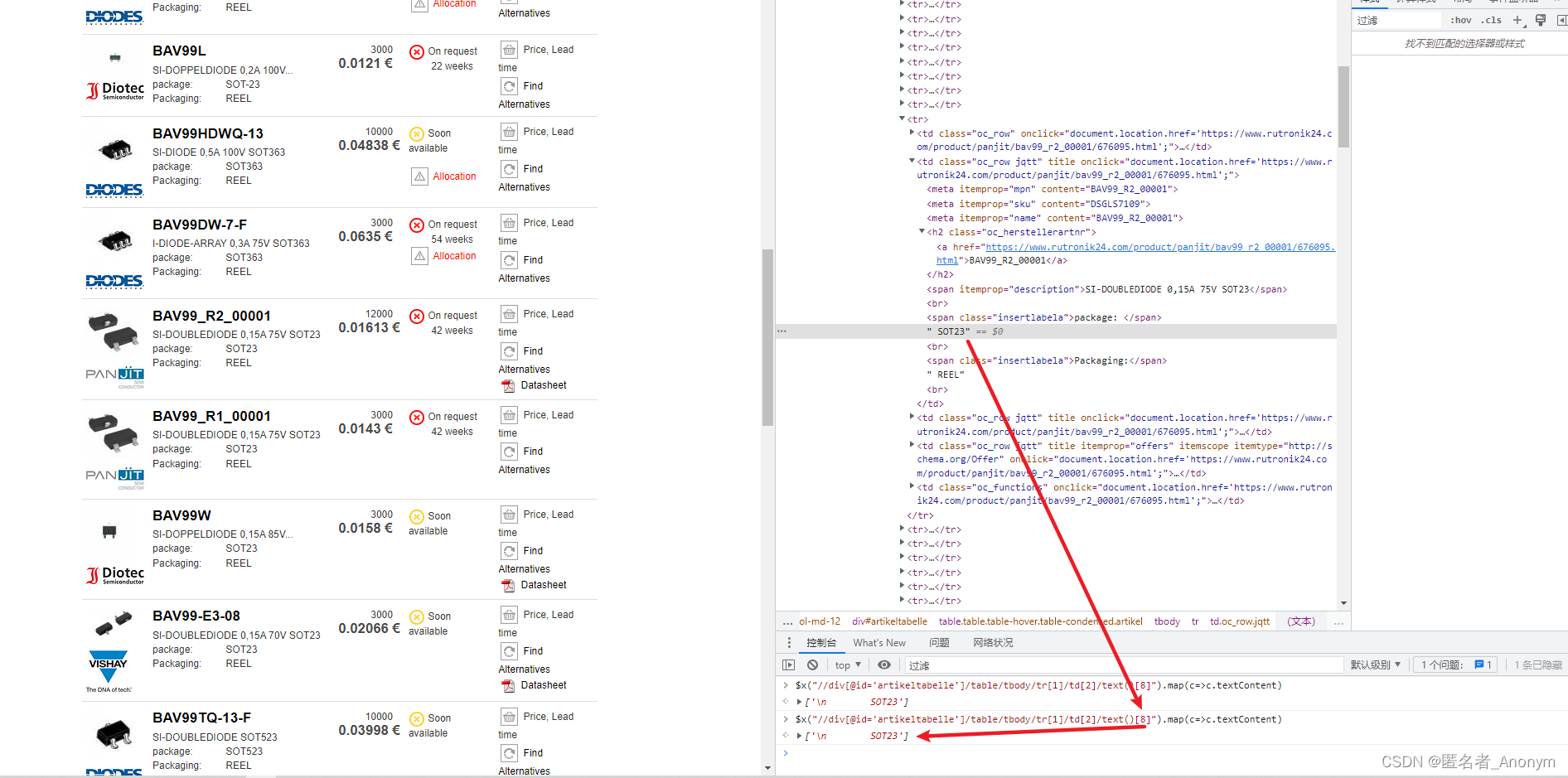Viewport: 1568px width, 778px height.
Task: Click the cart icon in BAV99TQ-13-F row
Action: (509, 717)
